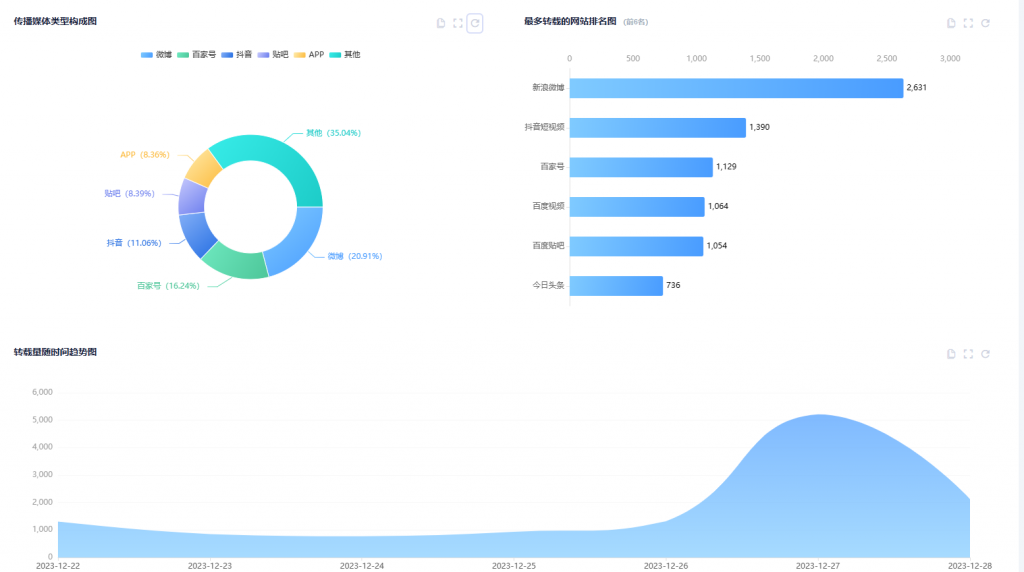Refresh the 转载量随时间趋势图 trend chart

[985, 354]
